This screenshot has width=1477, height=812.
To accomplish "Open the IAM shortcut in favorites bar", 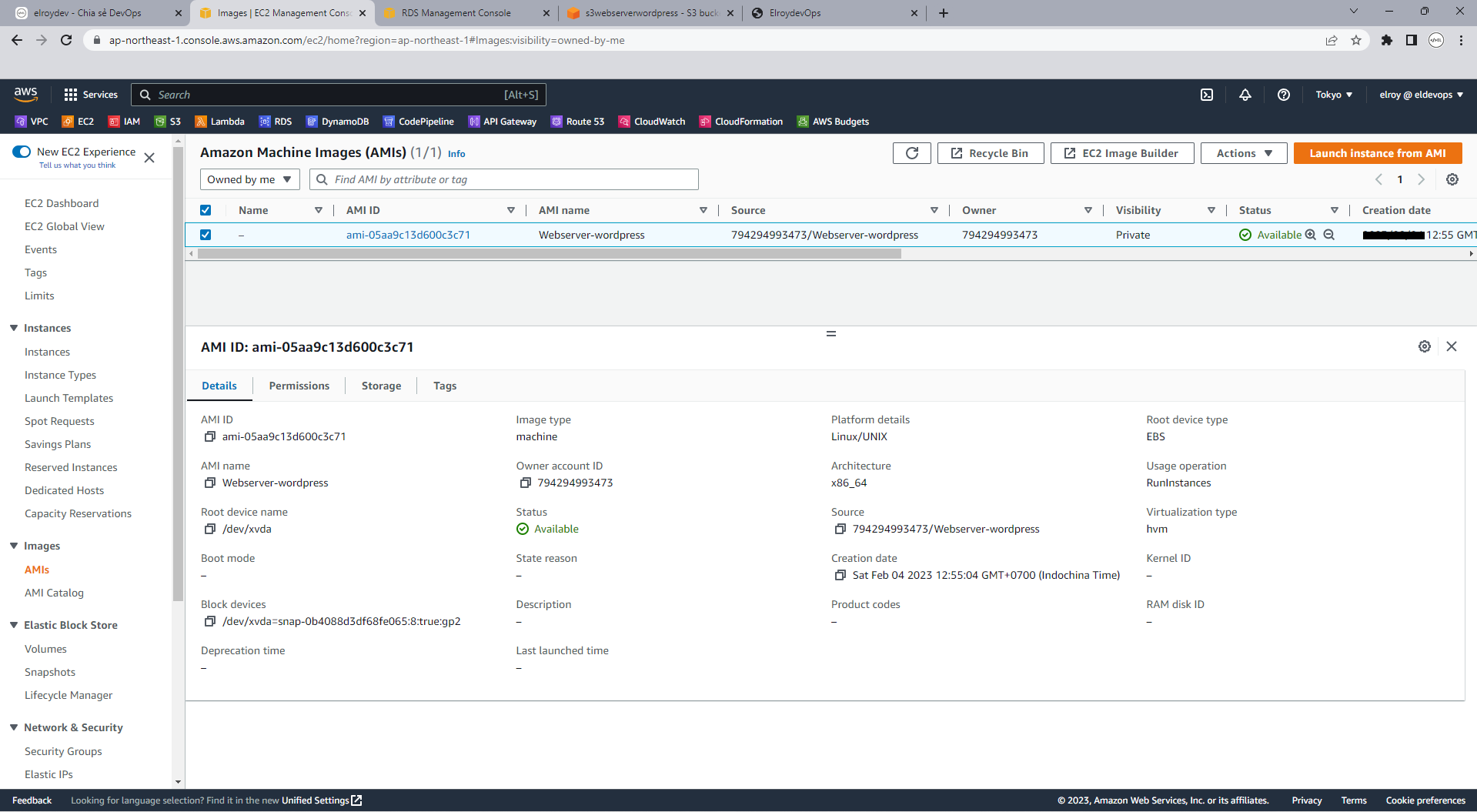I will [x=124, y=122].
